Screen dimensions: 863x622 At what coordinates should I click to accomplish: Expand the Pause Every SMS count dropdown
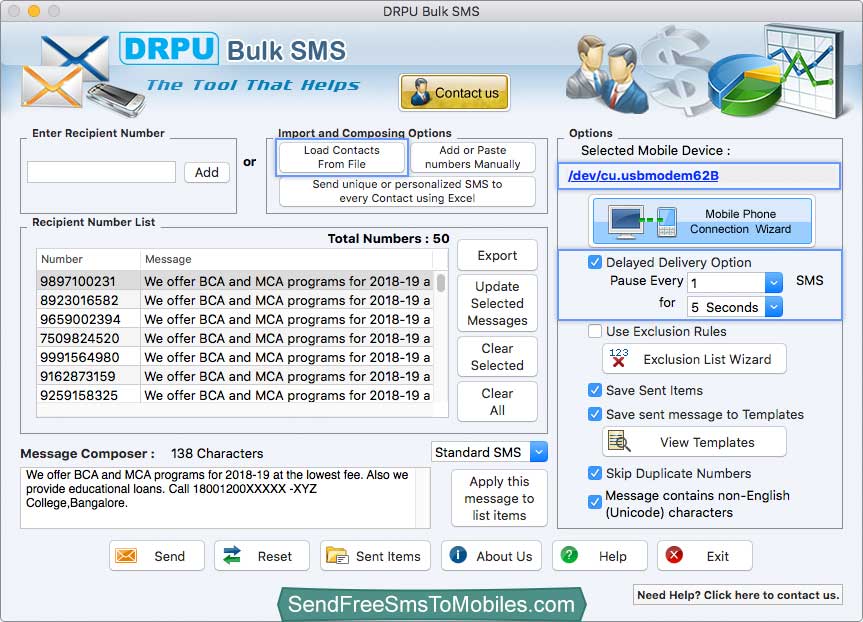tap(773, 283)
